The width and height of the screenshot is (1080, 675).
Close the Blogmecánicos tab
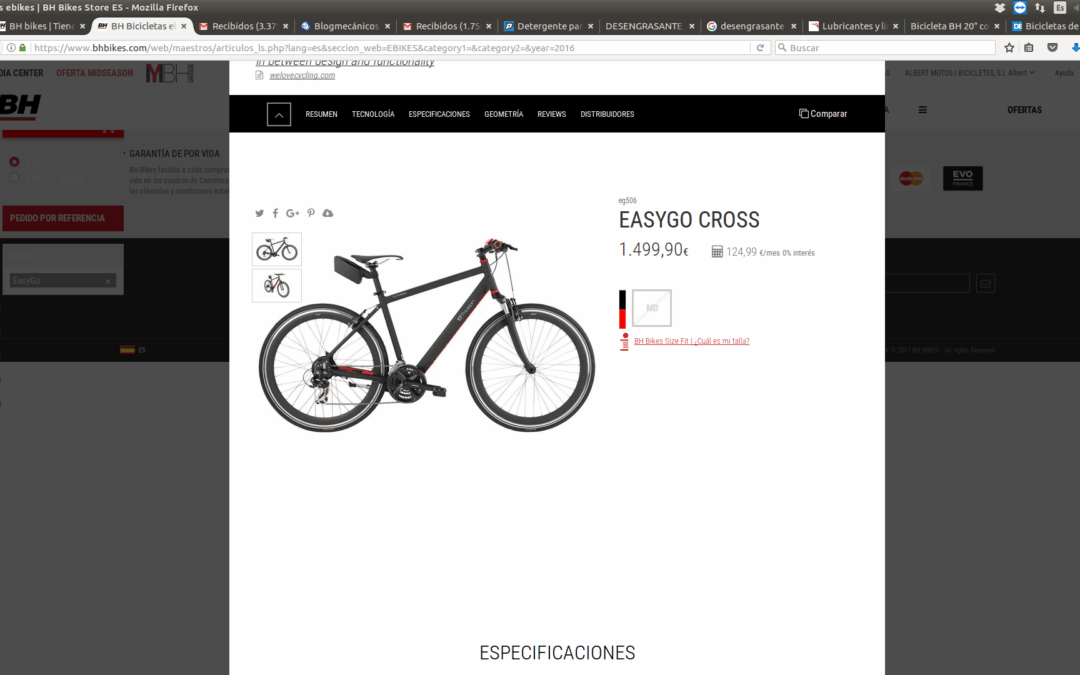(x=388, y=26)
